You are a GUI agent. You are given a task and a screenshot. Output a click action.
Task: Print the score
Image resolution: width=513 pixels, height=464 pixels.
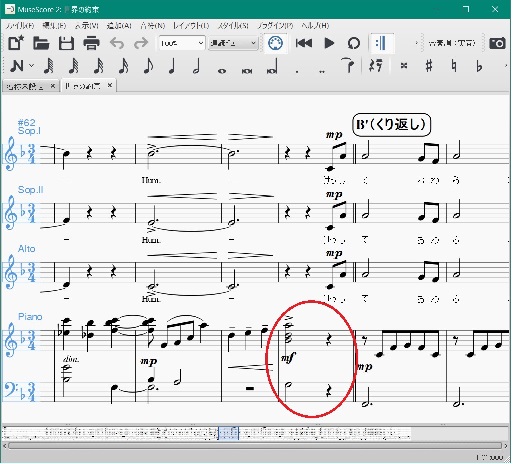pos(91,43)
